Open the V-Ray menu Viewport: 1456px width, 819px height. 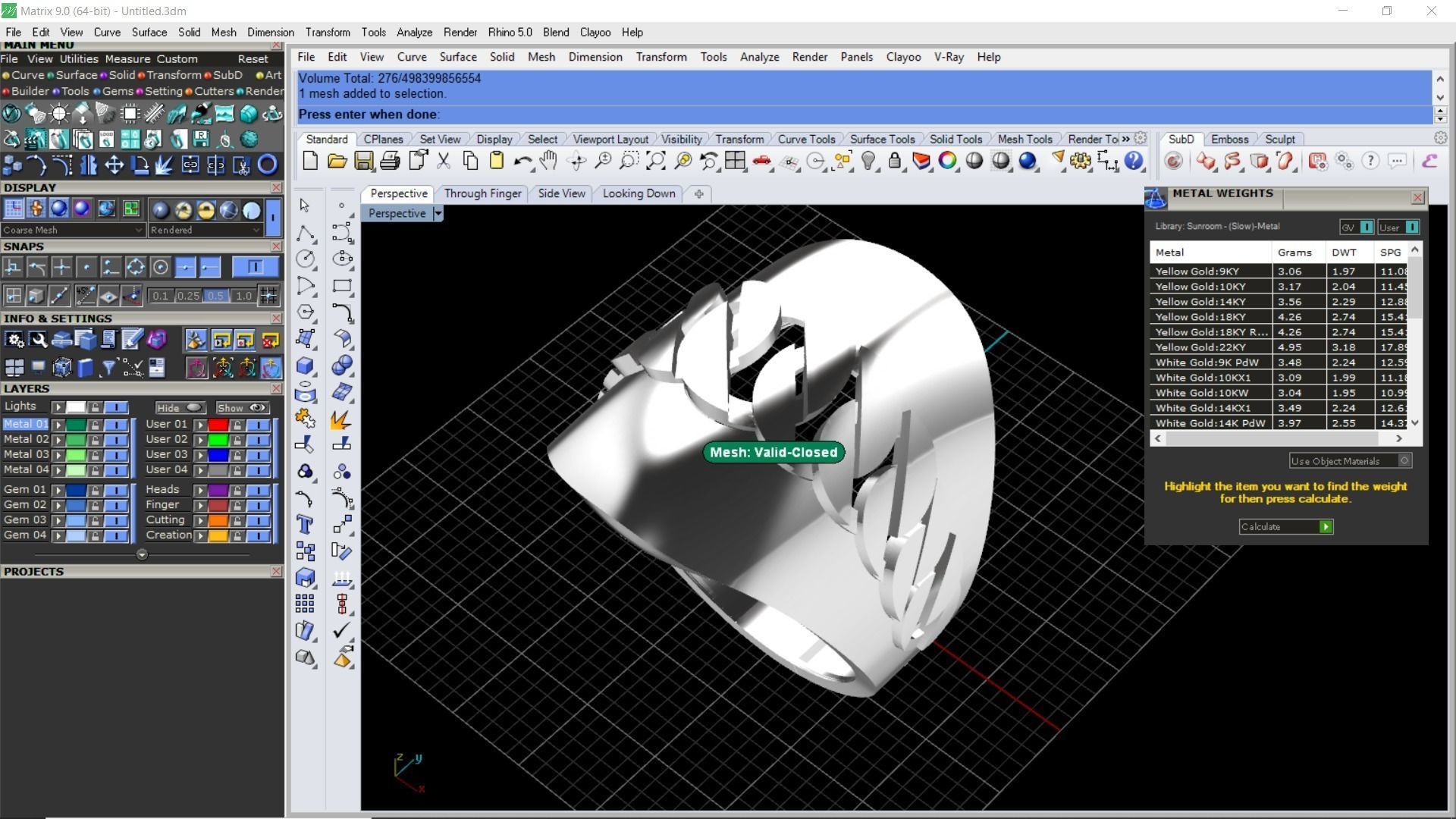click(949, 57)
